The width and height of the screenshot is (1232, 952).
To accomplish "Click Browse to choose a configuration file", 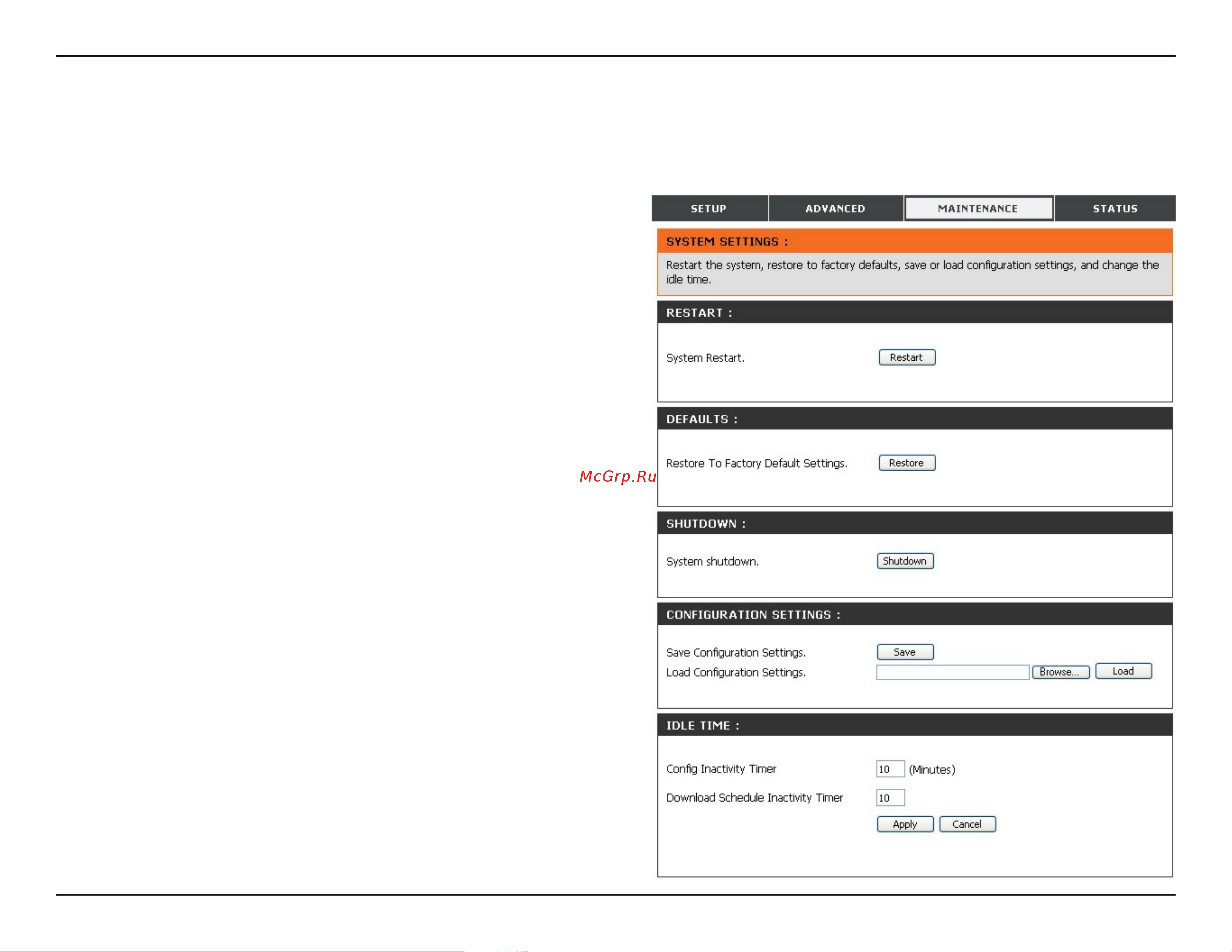I will click(1061, 672).
